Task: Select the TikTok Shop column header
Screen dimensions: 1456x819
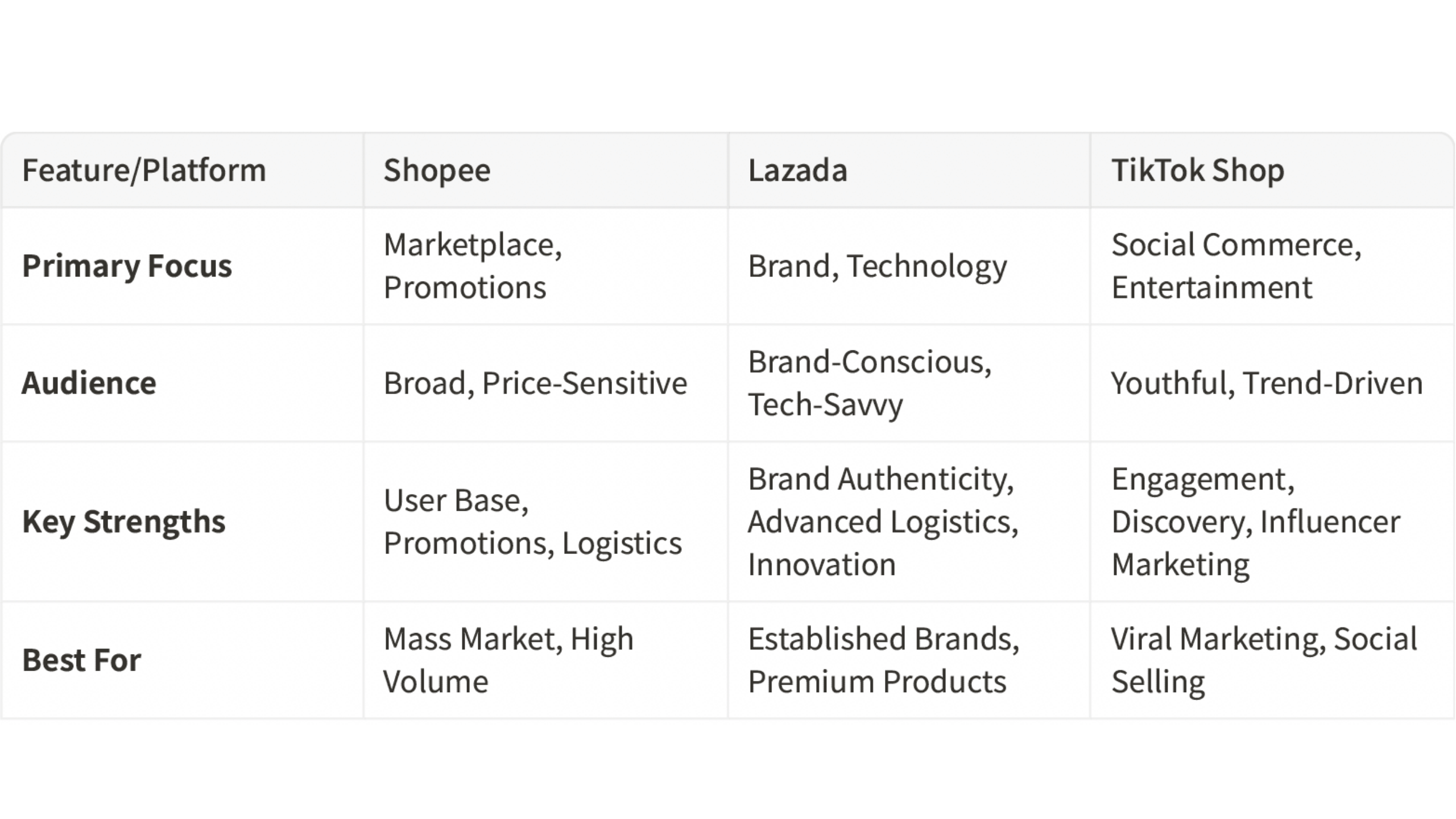Action: pyautogui.click(x=1272, y=171)
